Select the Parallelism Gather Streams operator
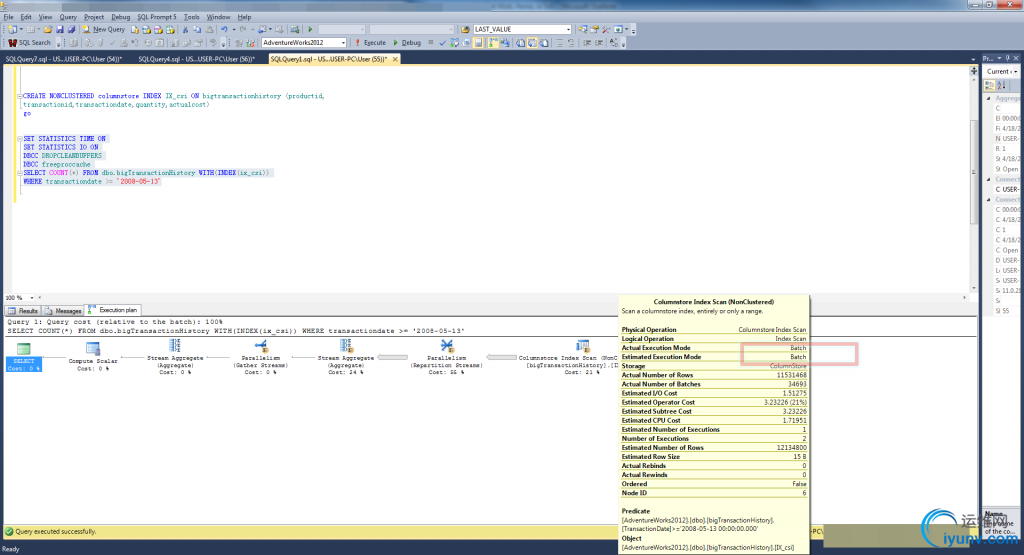This screenshot has height=555, width=1024. pos(261,357)
